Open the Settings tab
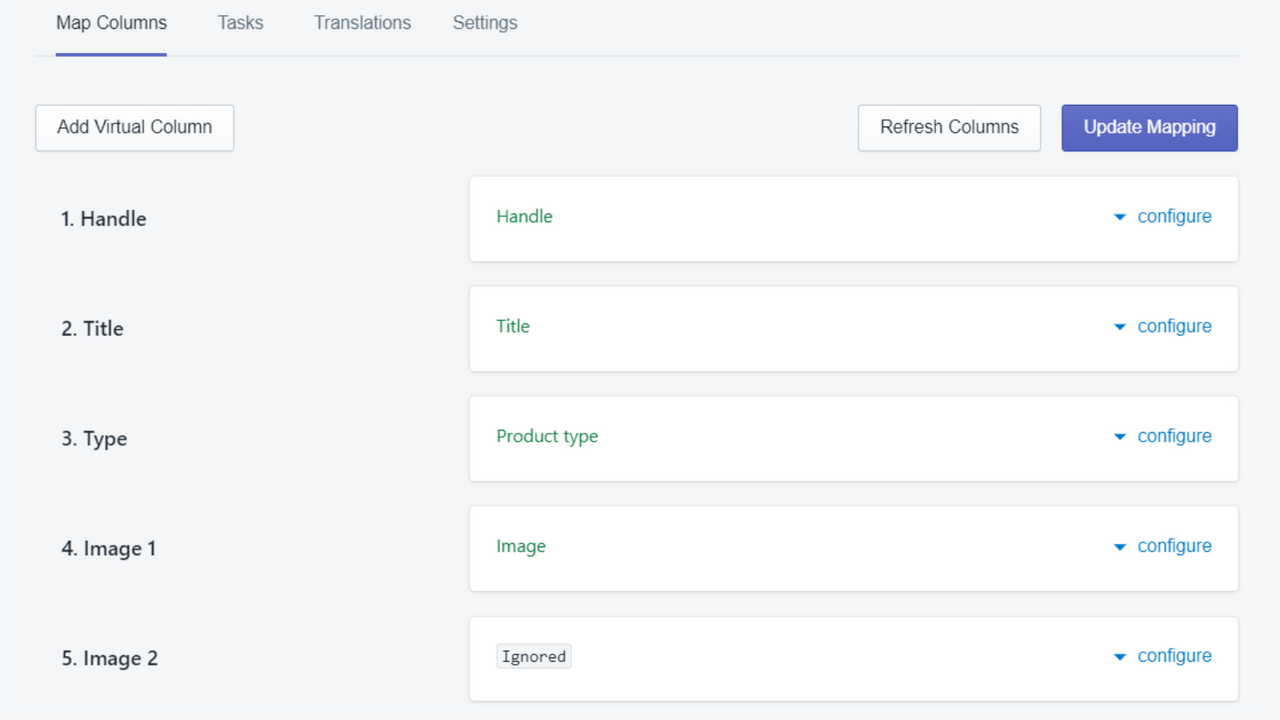This screenshot has height=720, width=1280. tap(484, 22)
